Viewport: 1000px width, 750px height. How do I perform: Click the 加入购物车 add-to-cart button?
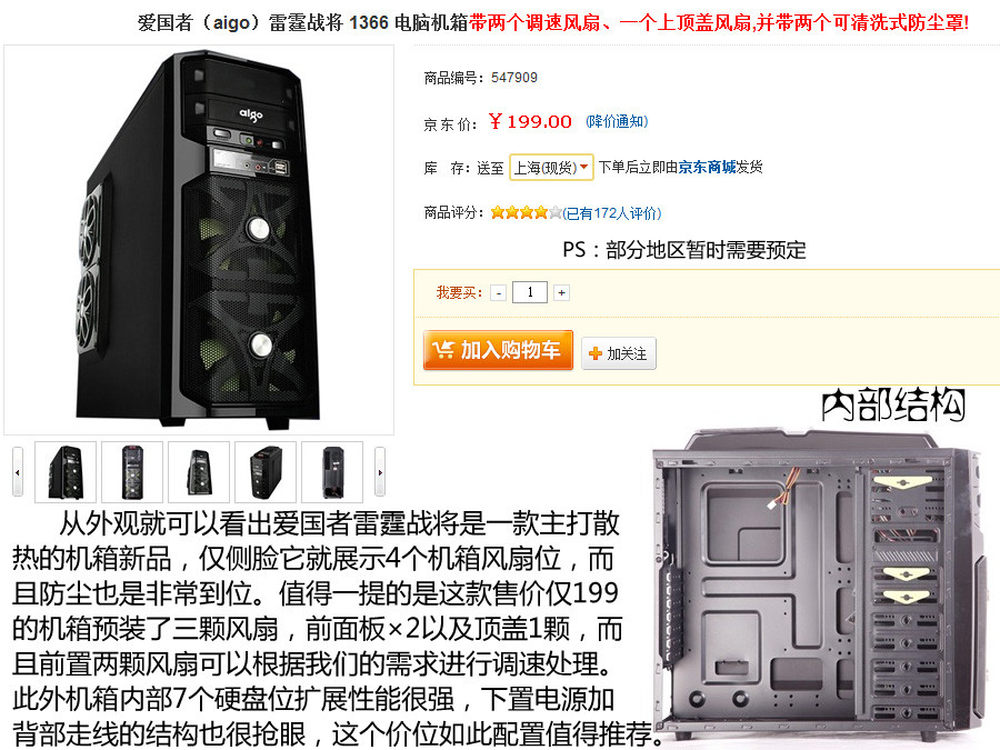click(498, 350)
